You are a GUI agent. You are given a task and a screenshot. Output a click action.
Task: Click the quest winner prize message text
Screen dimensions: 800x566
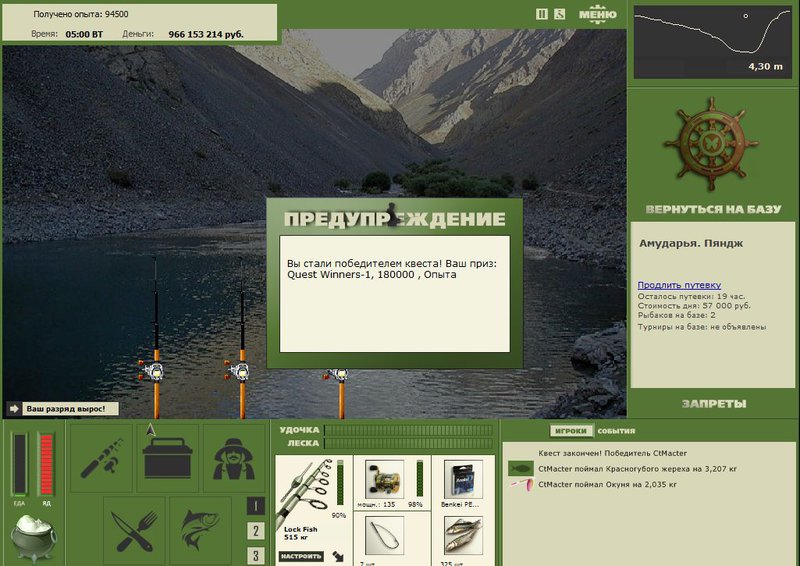(392, 269)
